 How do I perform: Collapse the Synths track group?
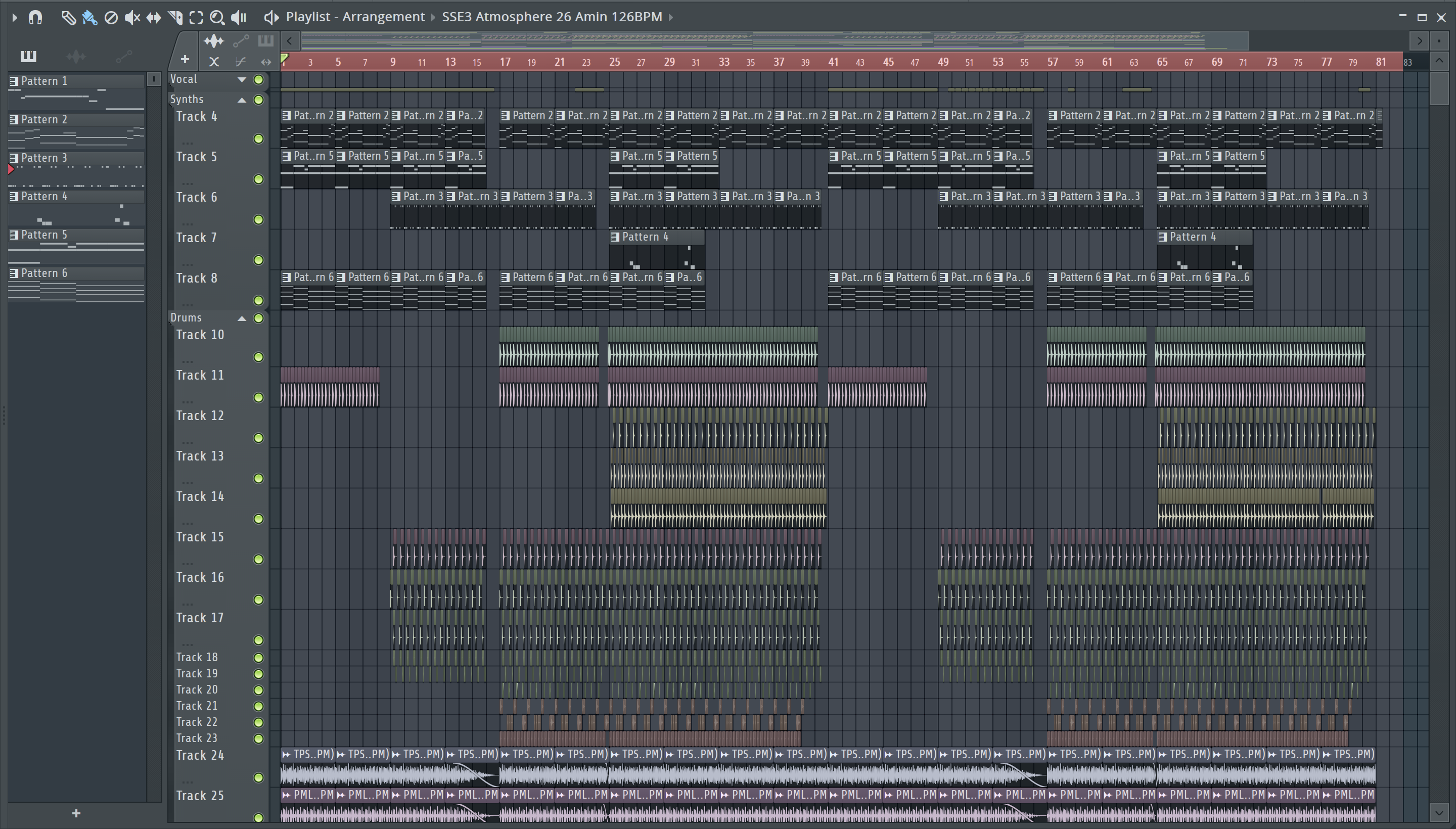coord(242,100)
